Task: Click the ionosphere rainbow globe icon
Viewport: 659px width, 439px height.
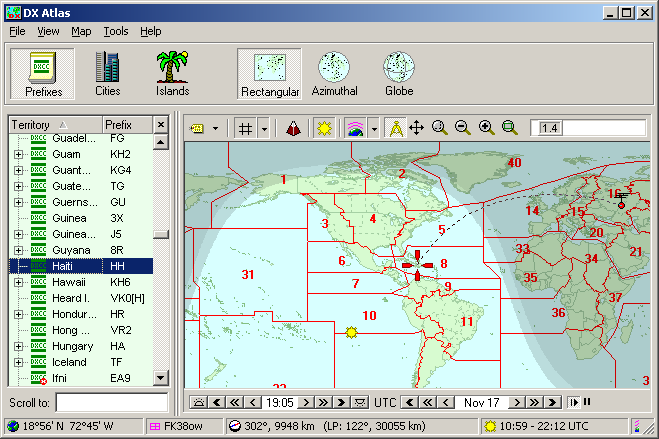Action: coord(355,128)
